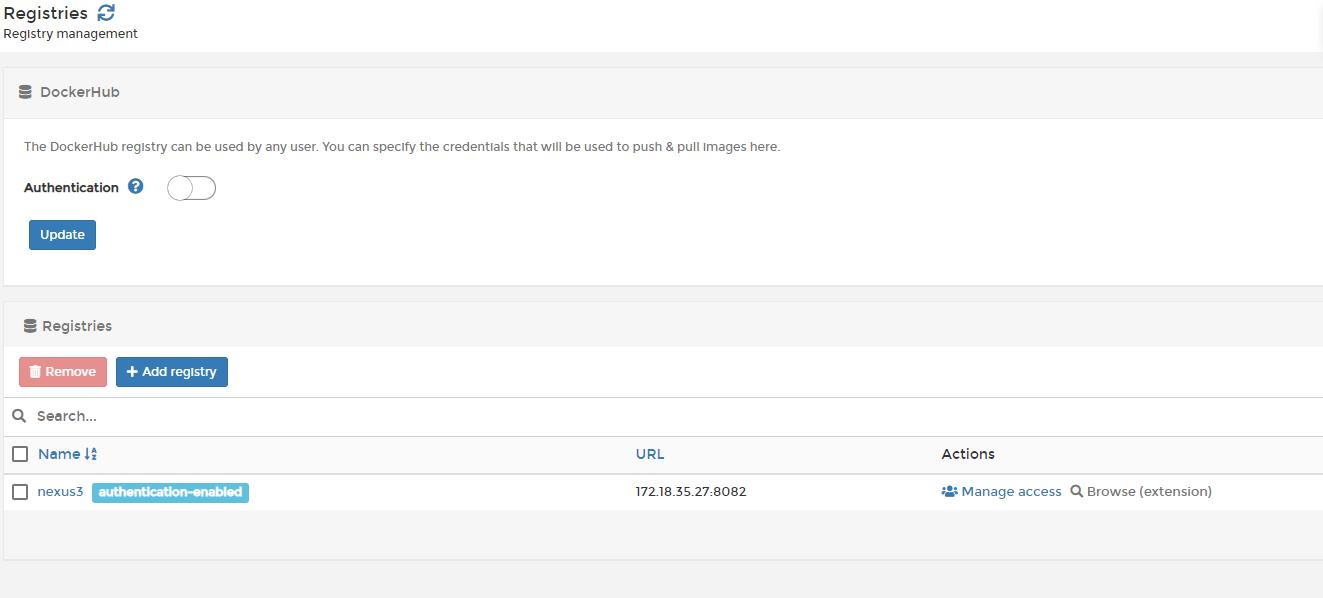This screenshot has width=1323, height=598.
Task: Click the Name column sort icon
Action: (x=91, y=454)
